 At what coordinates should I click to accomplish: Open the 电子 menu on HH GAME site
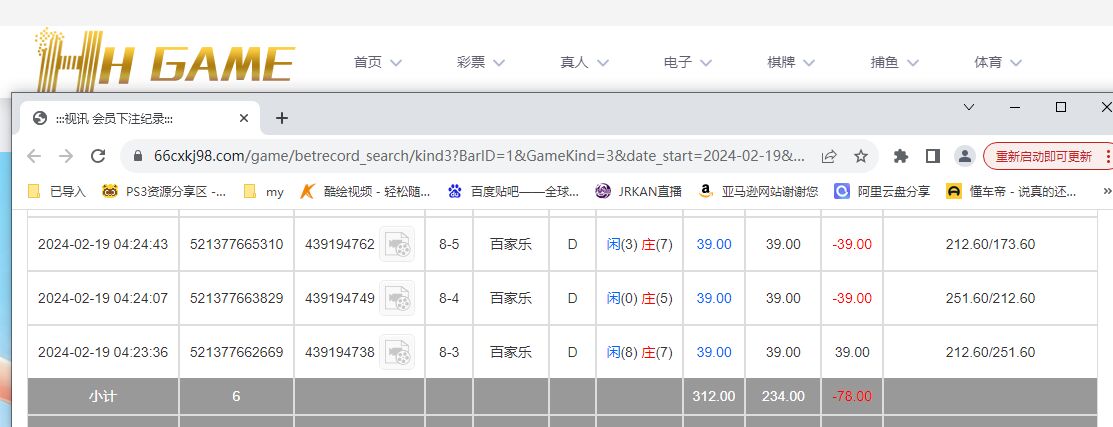[688, 62]
